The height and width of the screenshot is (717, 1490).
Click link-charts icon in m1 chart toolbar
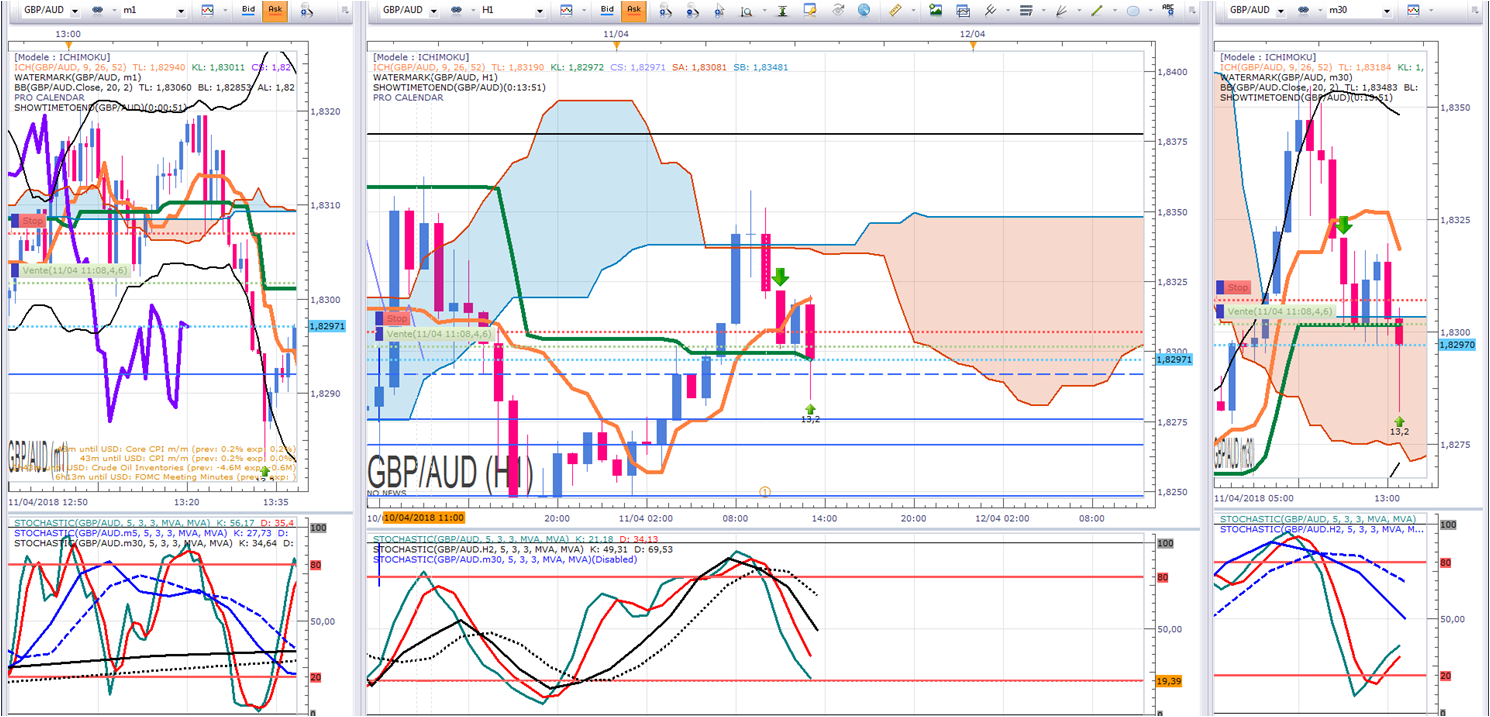(97, 10)
